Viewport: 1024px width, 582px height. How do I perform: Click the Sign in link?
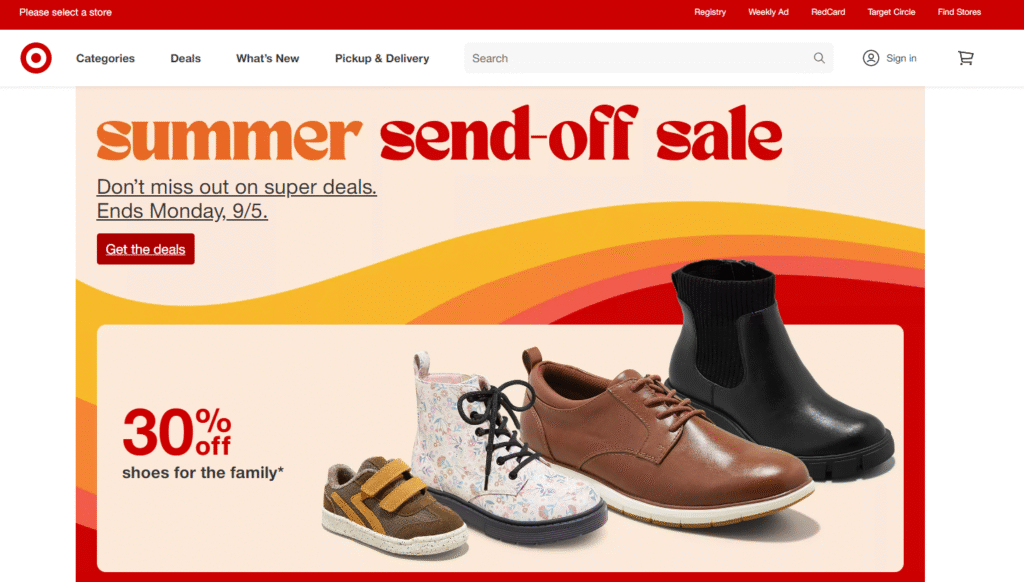901,58
